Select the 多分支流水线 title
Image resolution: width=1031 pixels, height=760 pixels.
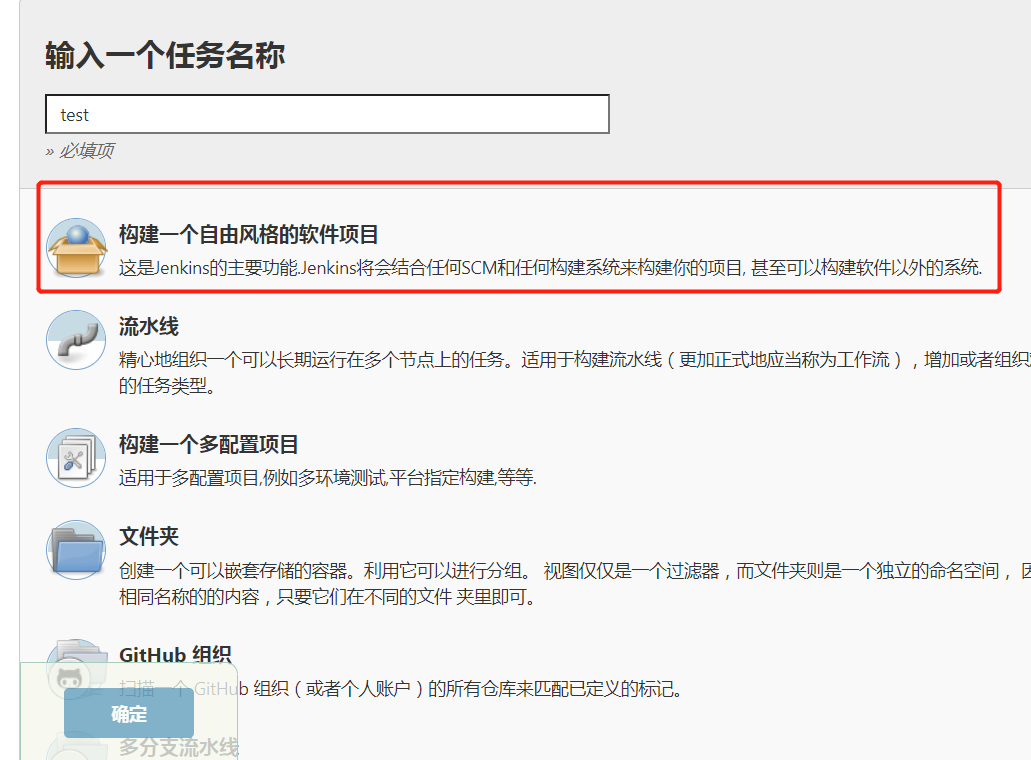(x=179, y=748)
